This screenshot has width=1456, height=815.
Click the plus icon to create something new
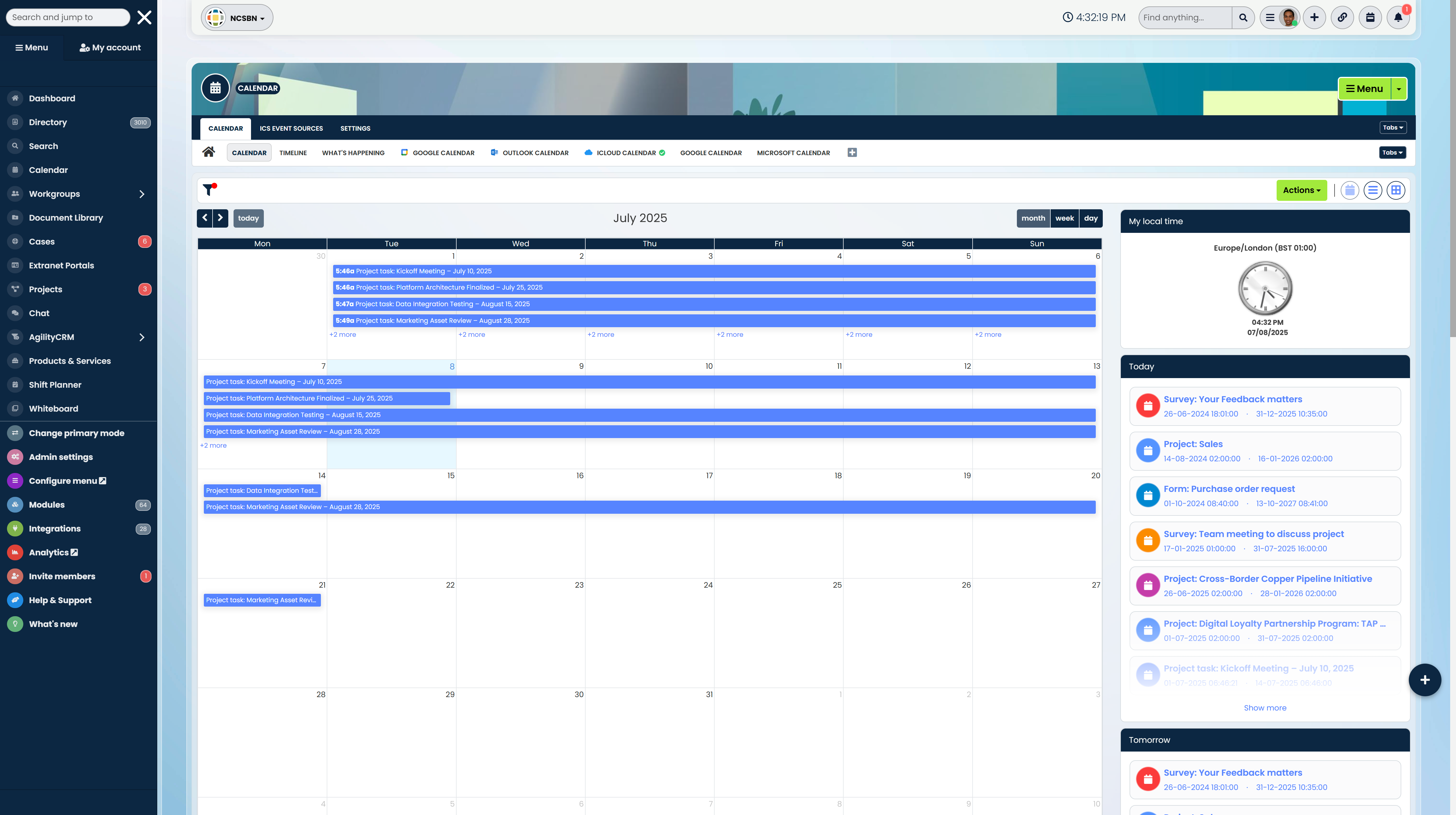coord(1314,17)
